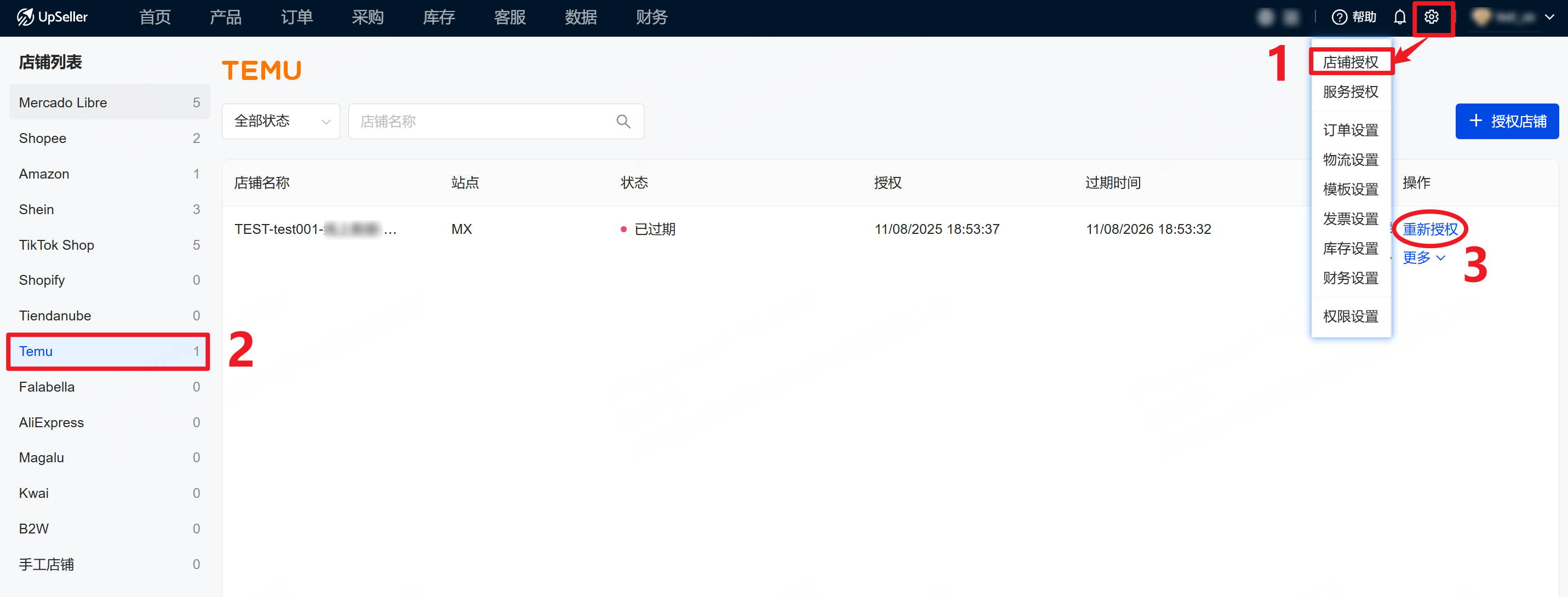1568x597 pixels.
Task: Open the 全部状态 status dropdown
Action: (281, 121)
